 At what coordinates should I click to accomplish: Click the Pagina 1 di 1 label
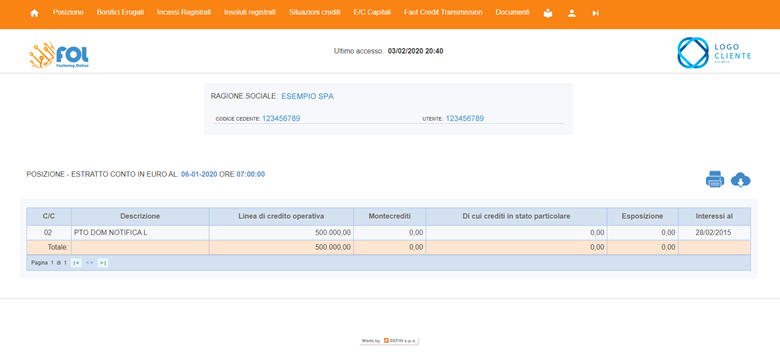pos(49,263)
